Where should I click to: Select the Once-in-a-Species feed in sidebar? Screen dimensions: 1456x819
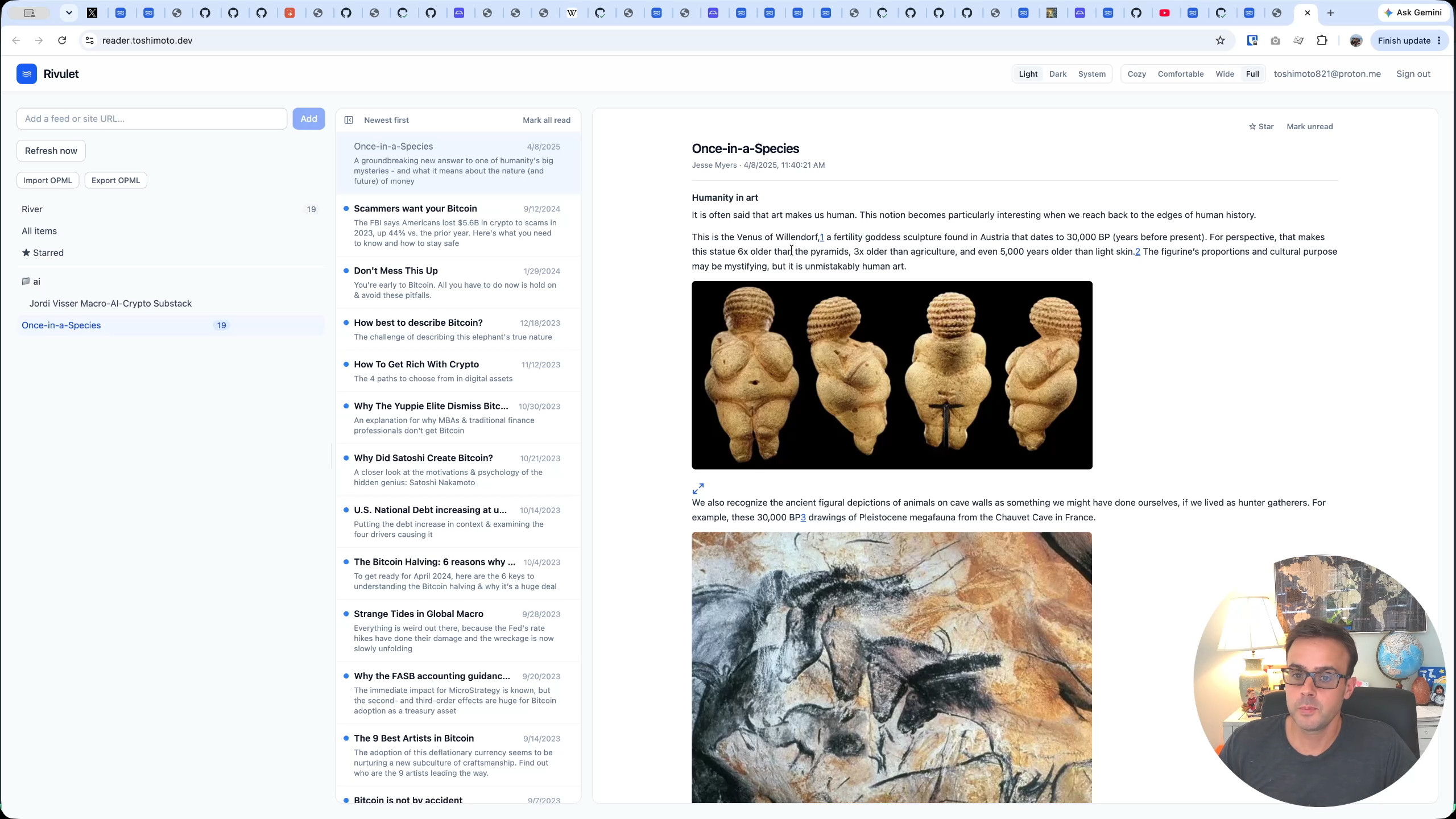pyautogui.click(x=170, y=325)
